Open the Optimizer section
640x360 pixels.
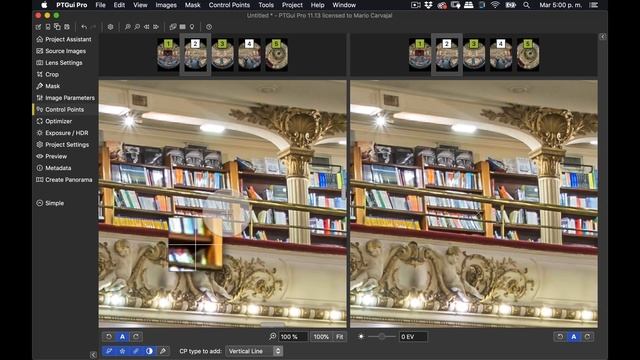(x=54, y=121)
